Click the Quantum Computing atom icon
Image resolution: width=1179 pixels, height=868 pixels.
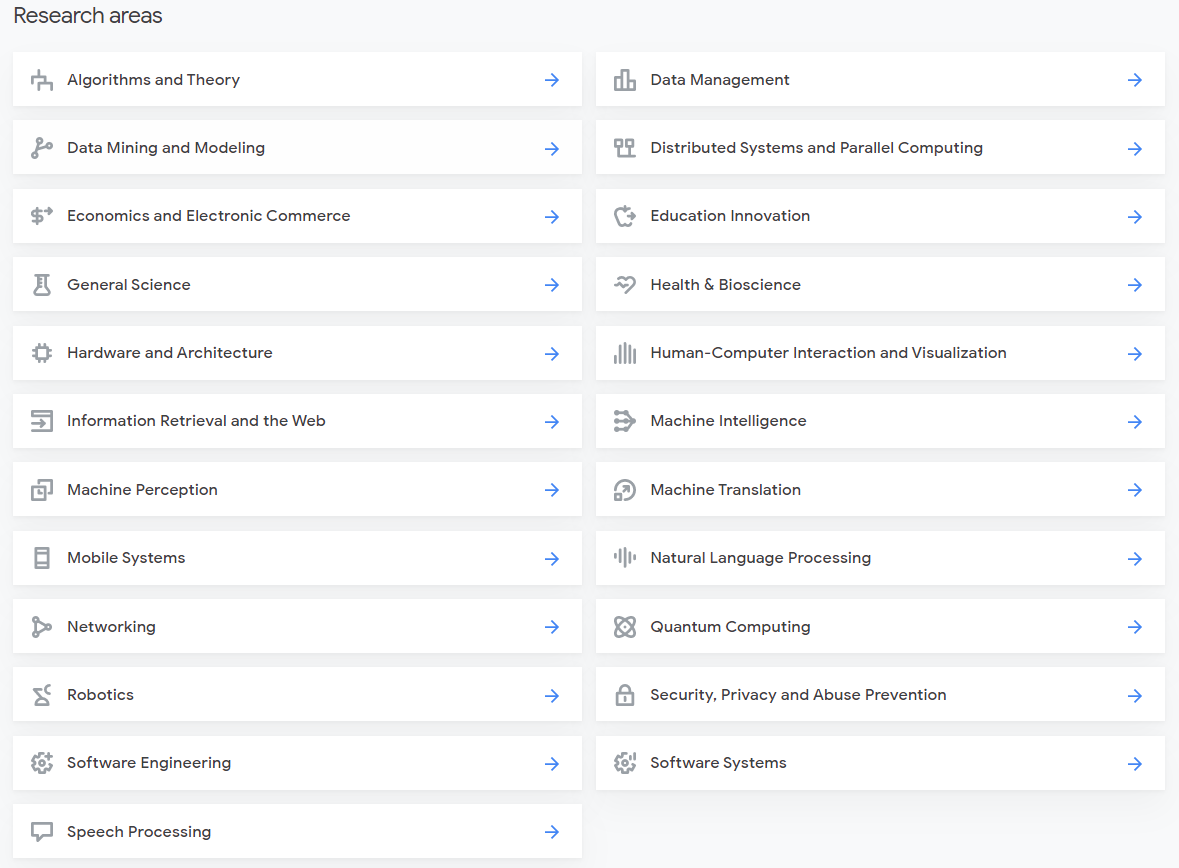click(625, 627)
